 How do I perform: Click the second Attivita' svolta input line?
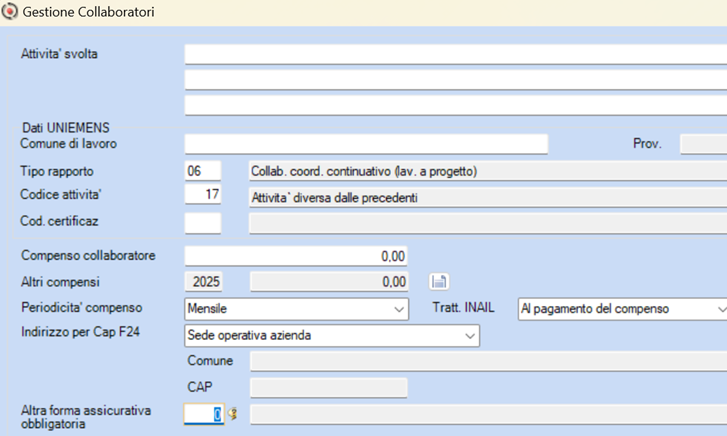(456, 80)
